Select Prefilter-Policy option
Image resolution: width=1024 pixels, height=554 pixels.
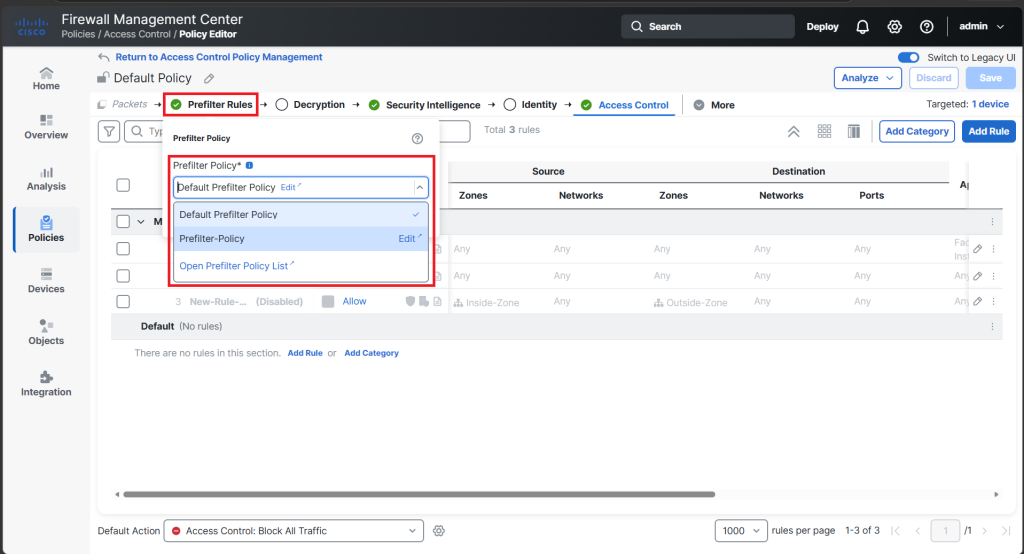(x=300, y=238)
